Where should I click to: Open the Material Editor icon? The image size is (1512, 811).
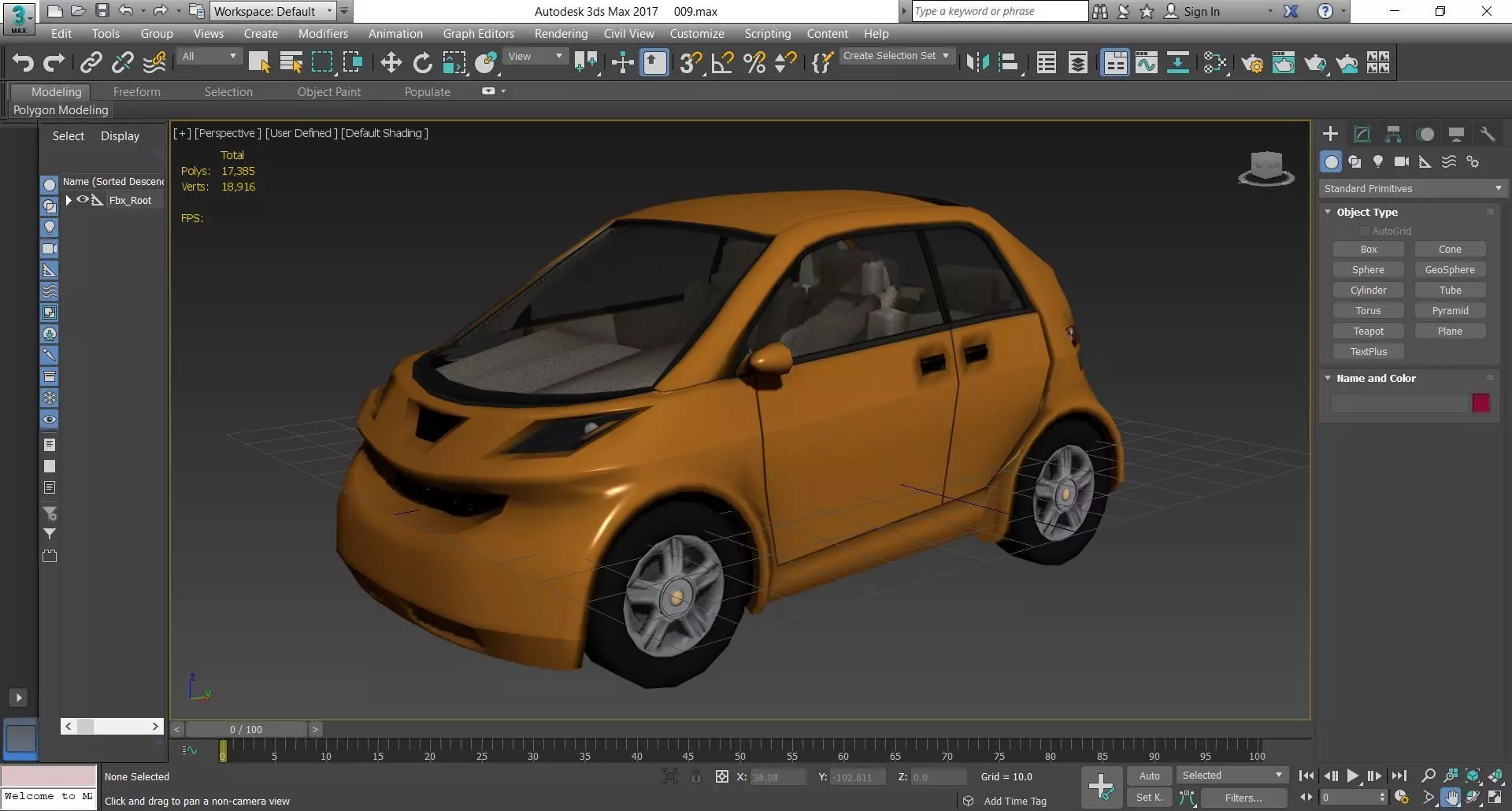point(1215,63)
